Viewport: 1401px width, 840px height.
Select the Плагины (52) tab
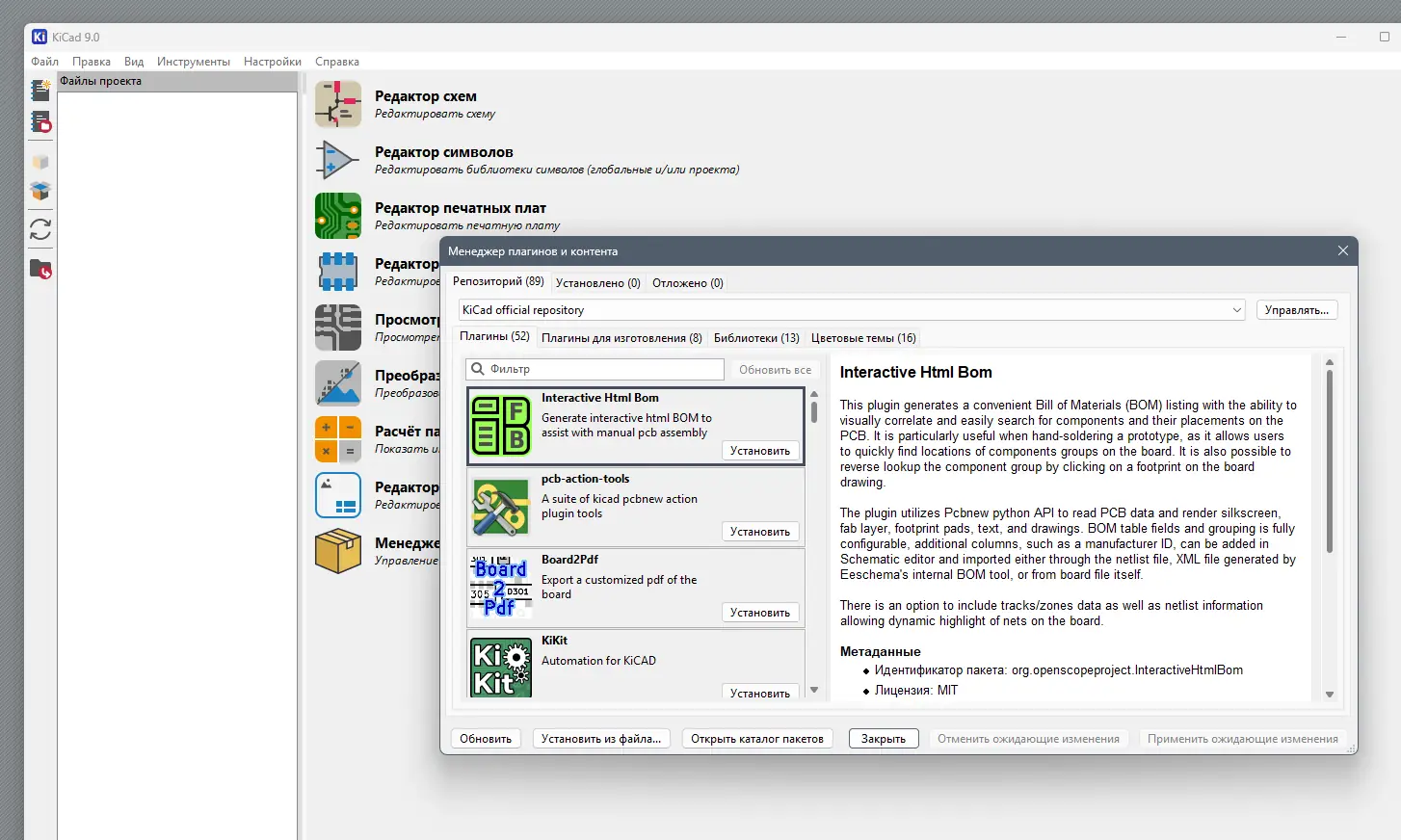494,336
